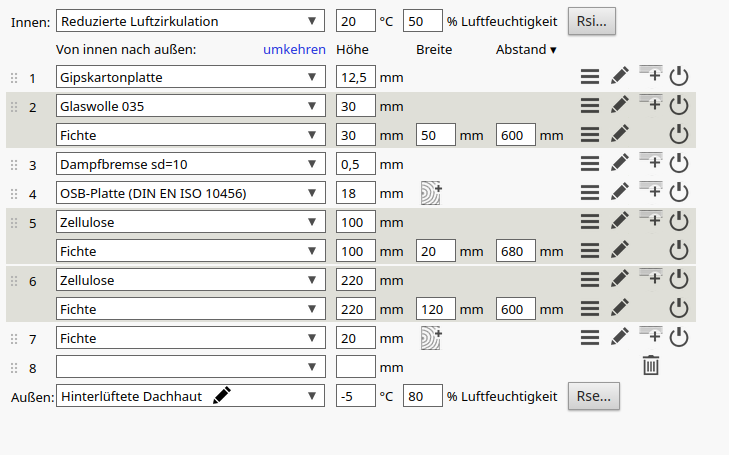Open menu icon for Zellulose 220 mm layer

pos(590,279)
